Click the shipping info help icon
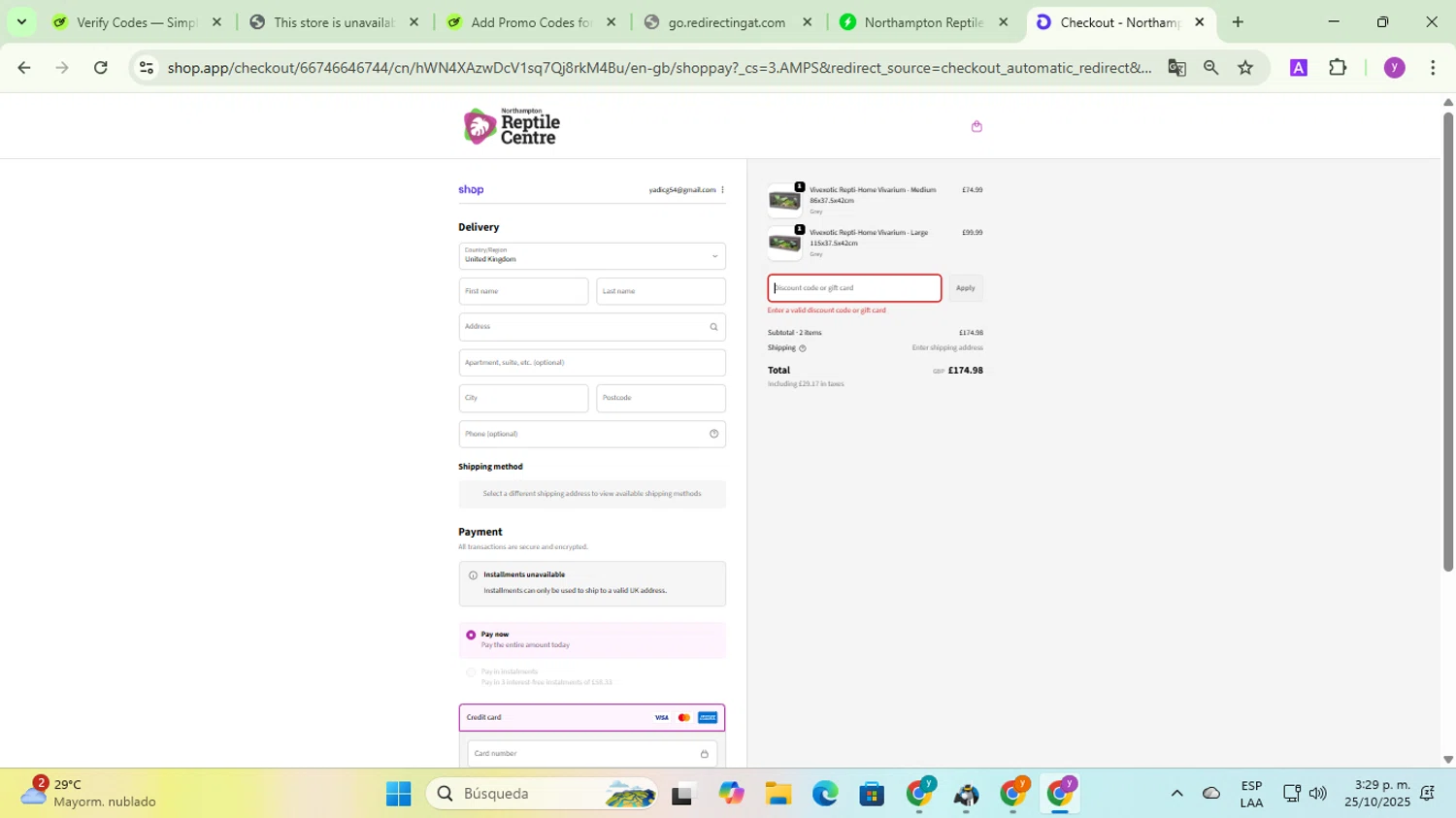 pos(802,348)
